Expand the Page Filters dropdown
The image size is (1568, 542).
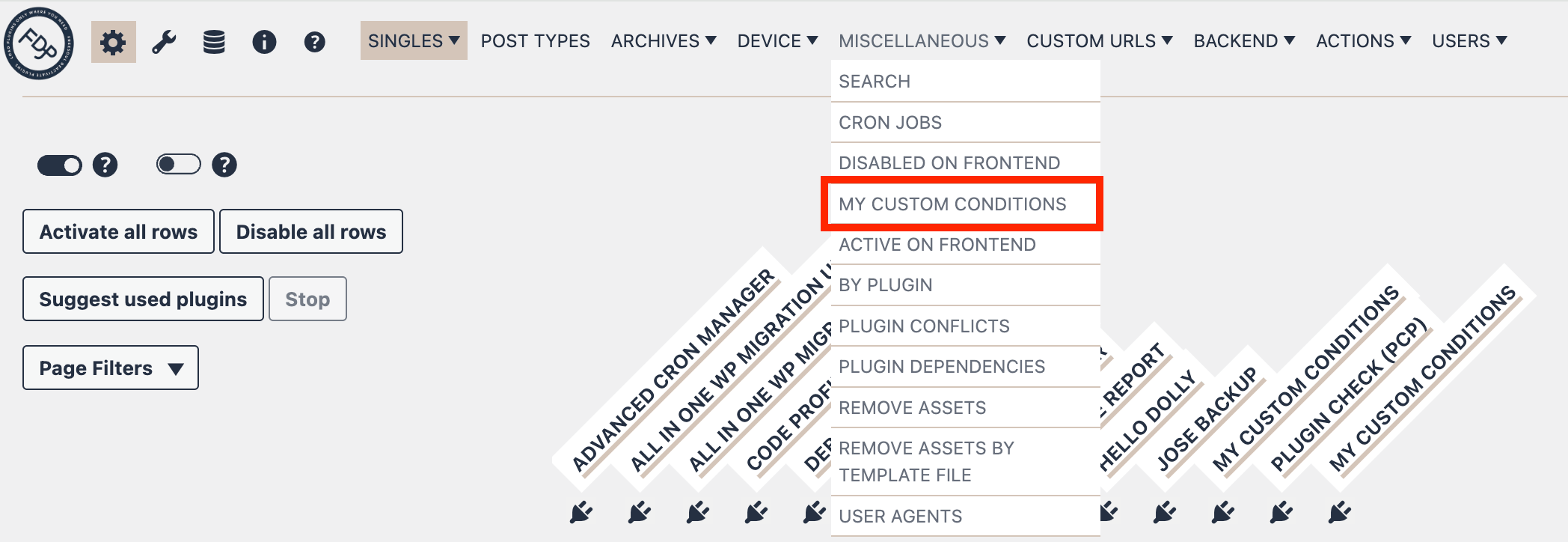click(x=111, y=368)
